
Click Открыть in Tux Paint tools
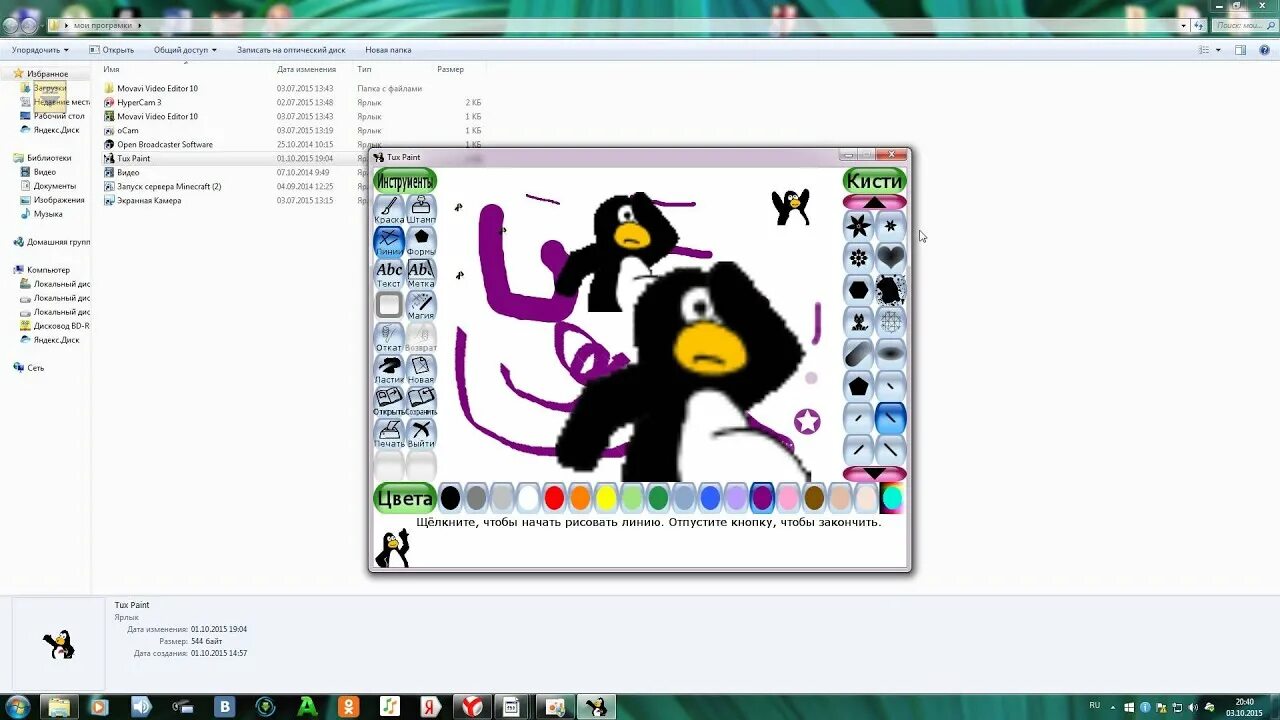click(x=389, y=402)
